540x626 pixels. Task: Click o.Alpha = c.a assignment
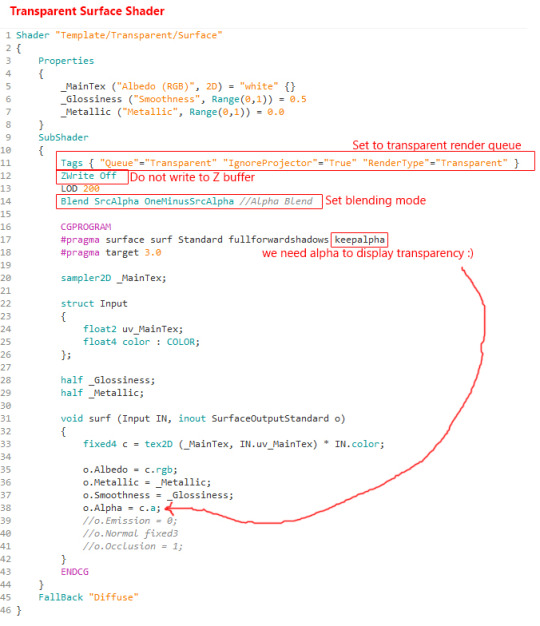click(122, 508)
